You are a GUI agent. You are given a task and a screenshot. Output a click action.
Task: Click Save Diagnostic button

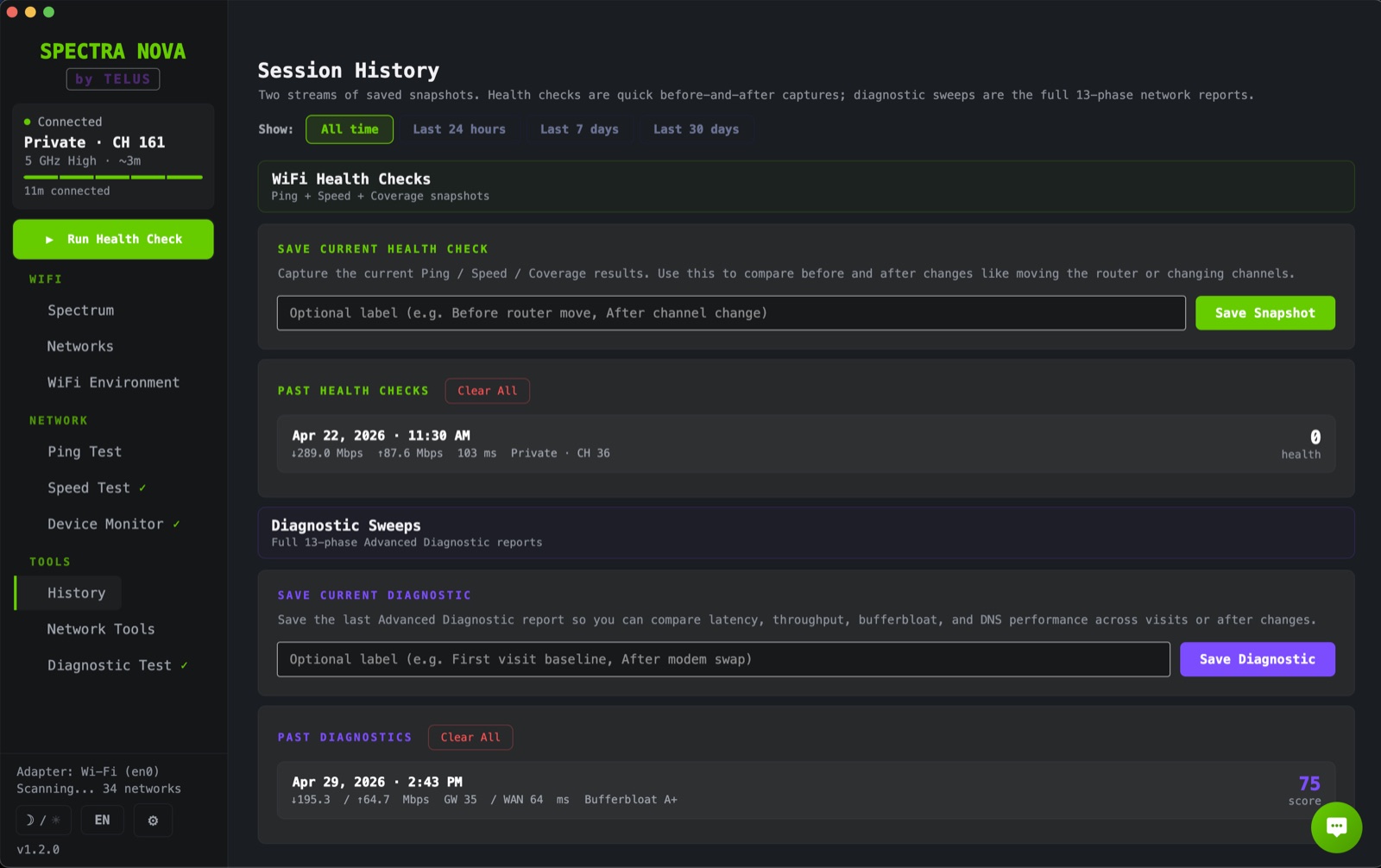(x=1258, y=659)
